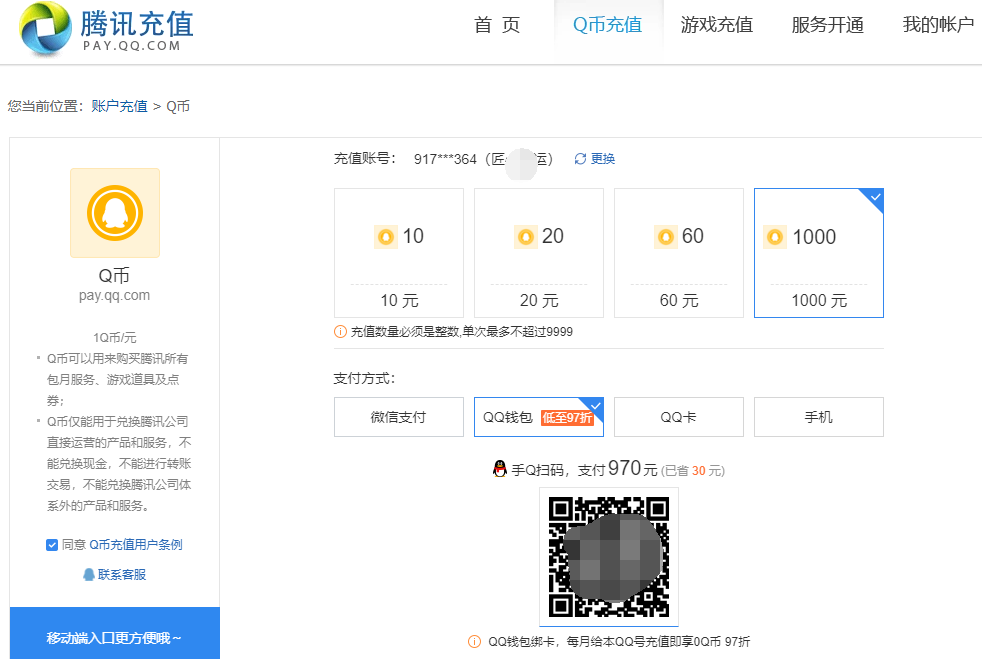Toggle the 同意 Q币充值用户条例 checkbox
The image size is (982, 659).
52,545
